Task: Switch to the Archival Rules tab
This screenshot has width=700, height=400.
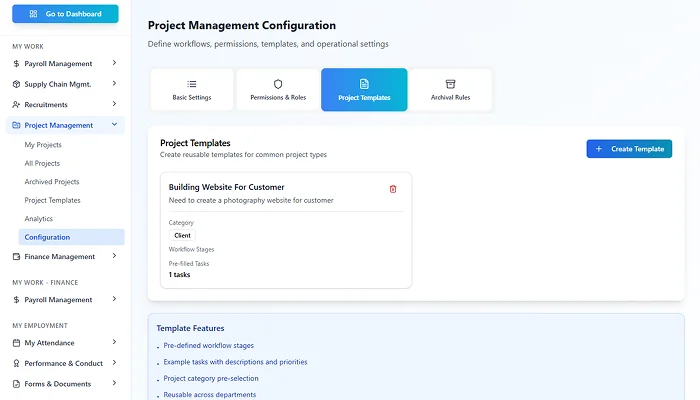Action: pos(450,90)
